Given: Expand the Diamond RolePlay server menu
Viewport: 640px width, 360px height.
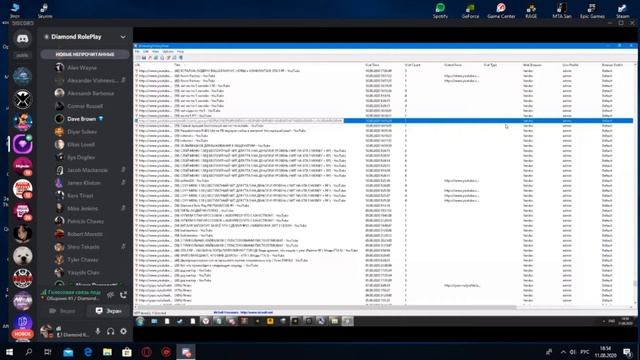Looking at the screenshot, I should (x=123, y=37).
